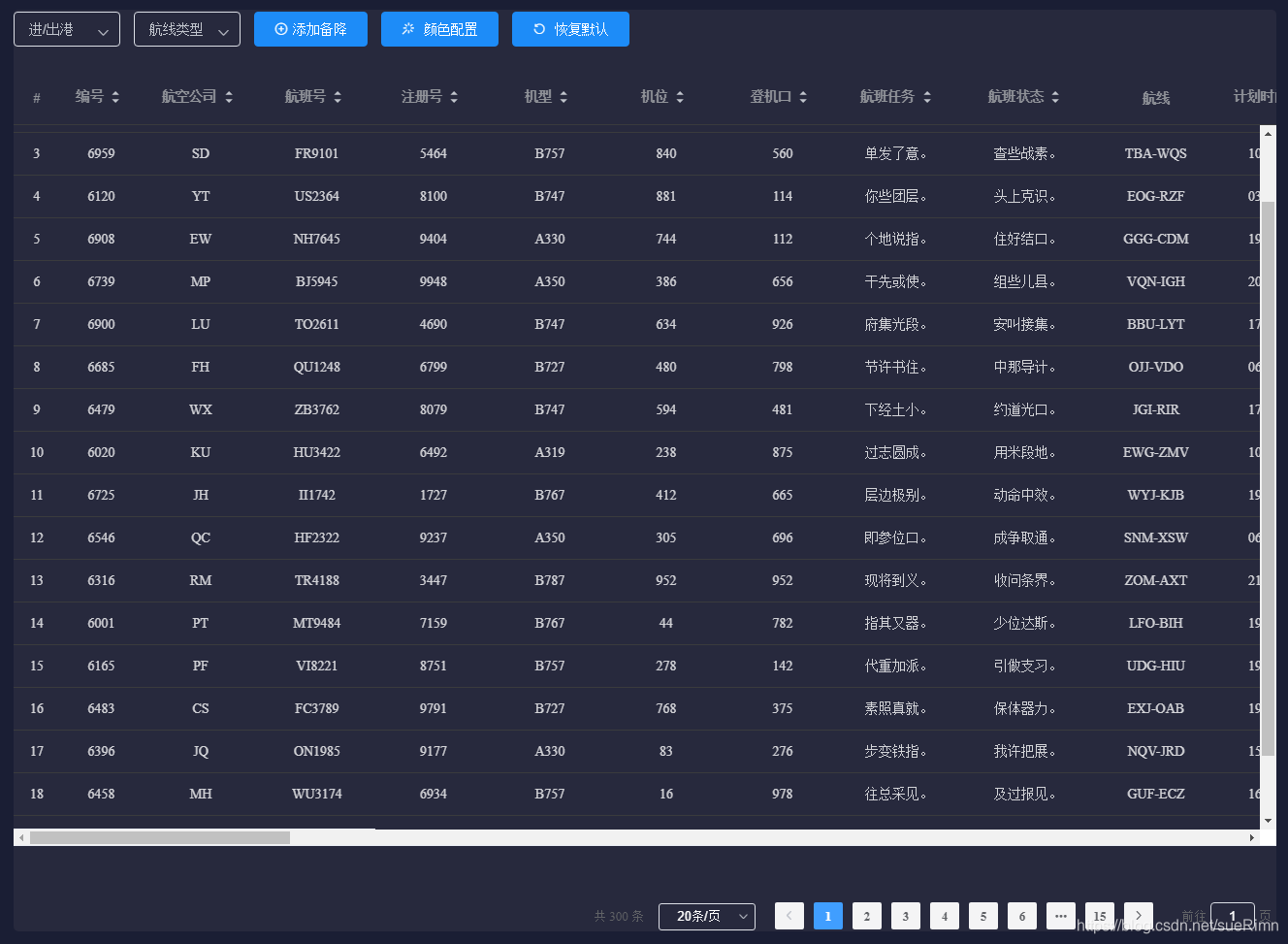Click the 航线 column header

pyautogui.click(x=1156, y=98)
